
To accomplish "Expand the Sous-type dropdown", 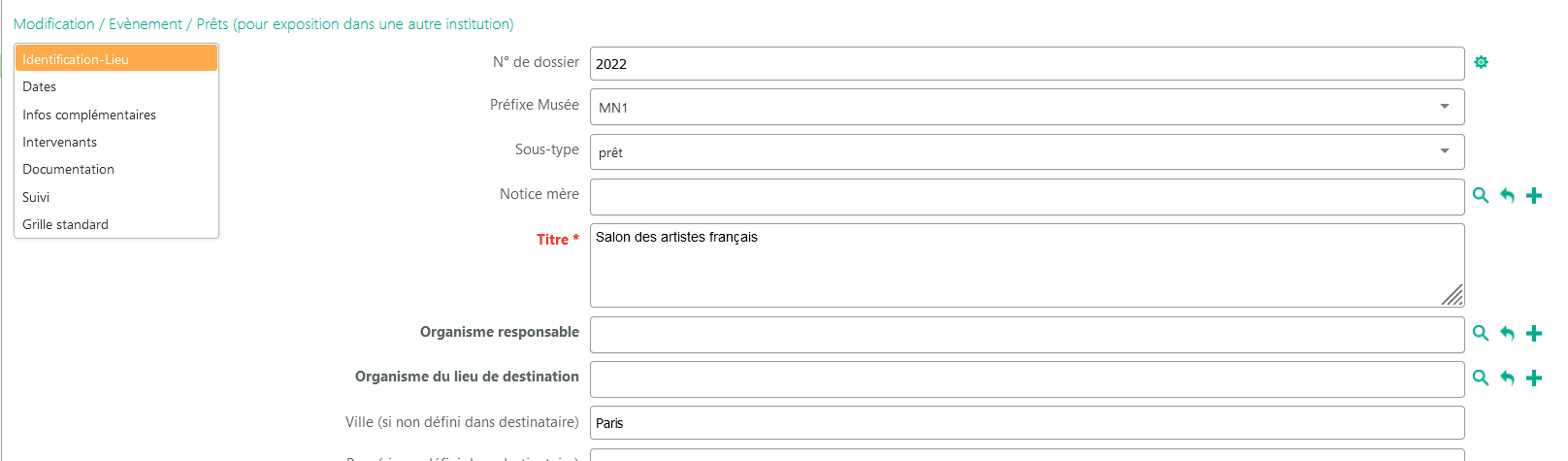I will [1027, 151].
